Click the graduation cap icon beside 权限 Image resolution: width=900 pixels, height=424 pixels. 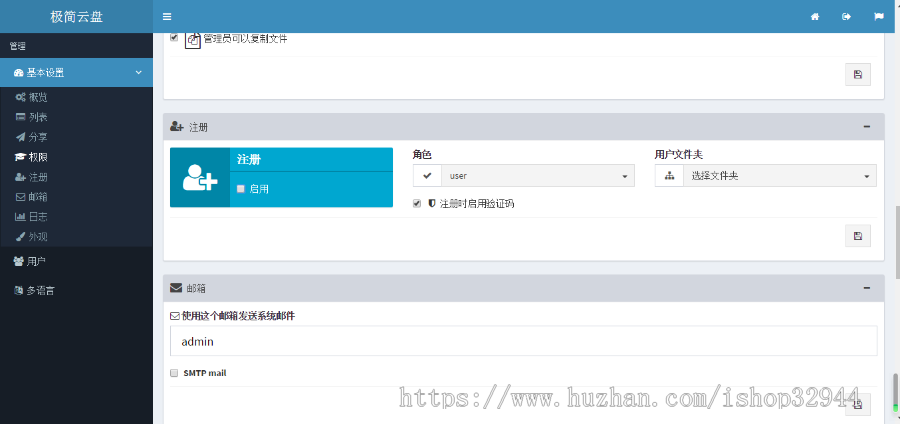coord(20,157)
